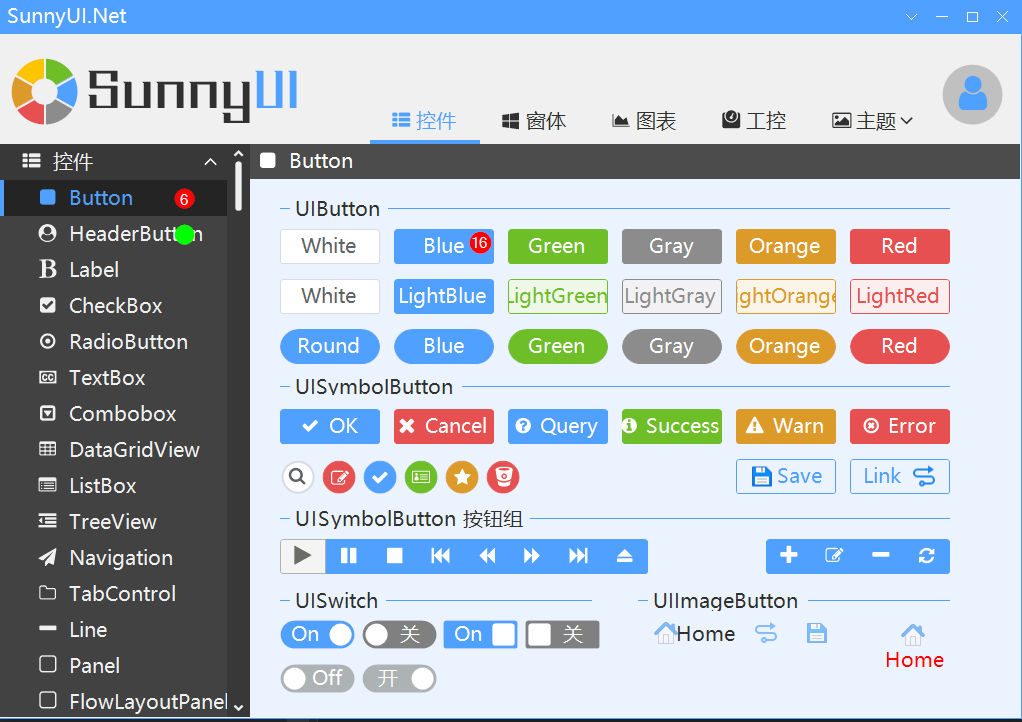Image resolution: width=1022 pixels, height=722 pixels.
Task: Click the Stop button in the media group
Action: click(x=394, y=556)
